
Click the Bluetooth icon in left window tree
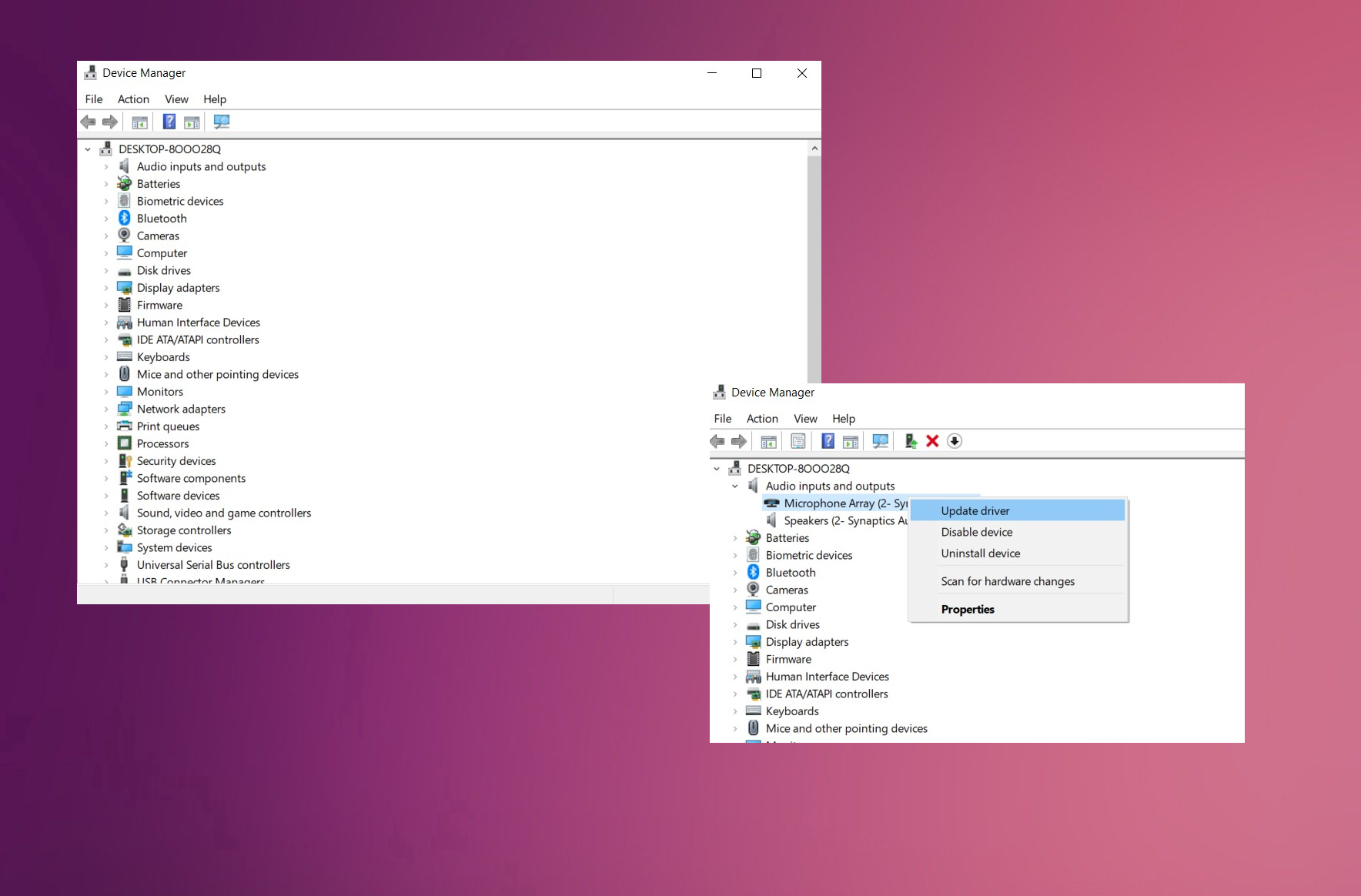pyautogui.click(x=125, y=219)
